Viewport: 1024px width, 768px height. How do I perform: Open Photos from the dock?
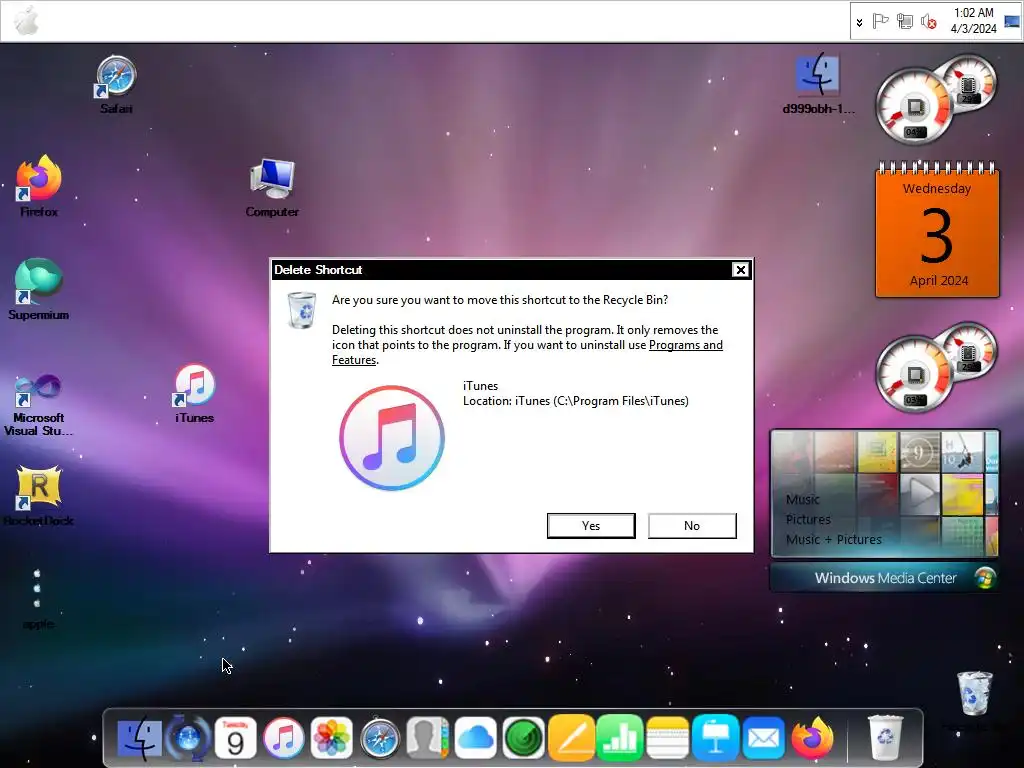(332, 739)
